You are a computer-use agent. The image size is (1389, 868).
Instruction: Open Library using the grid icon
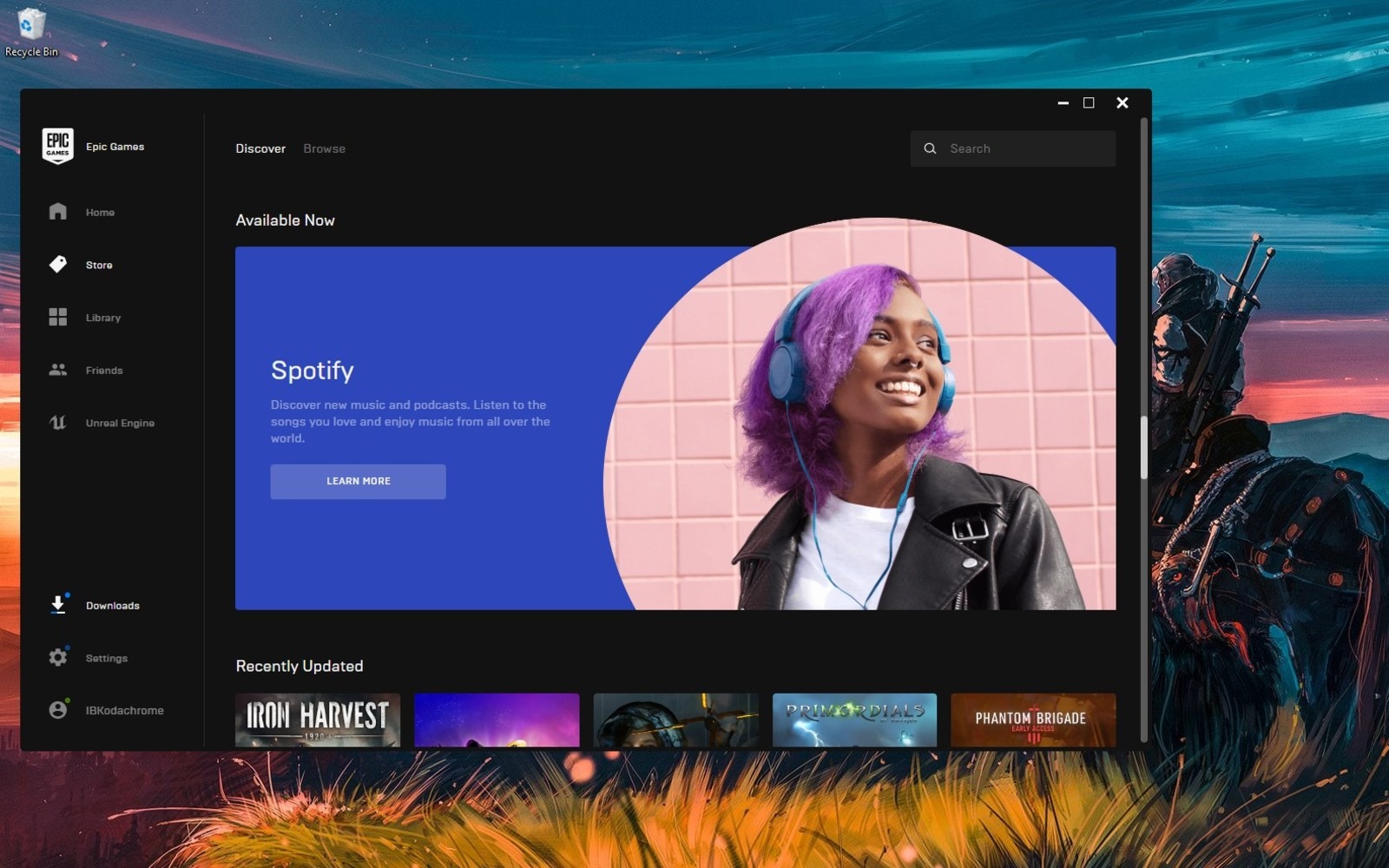click(x=58, y=318)
